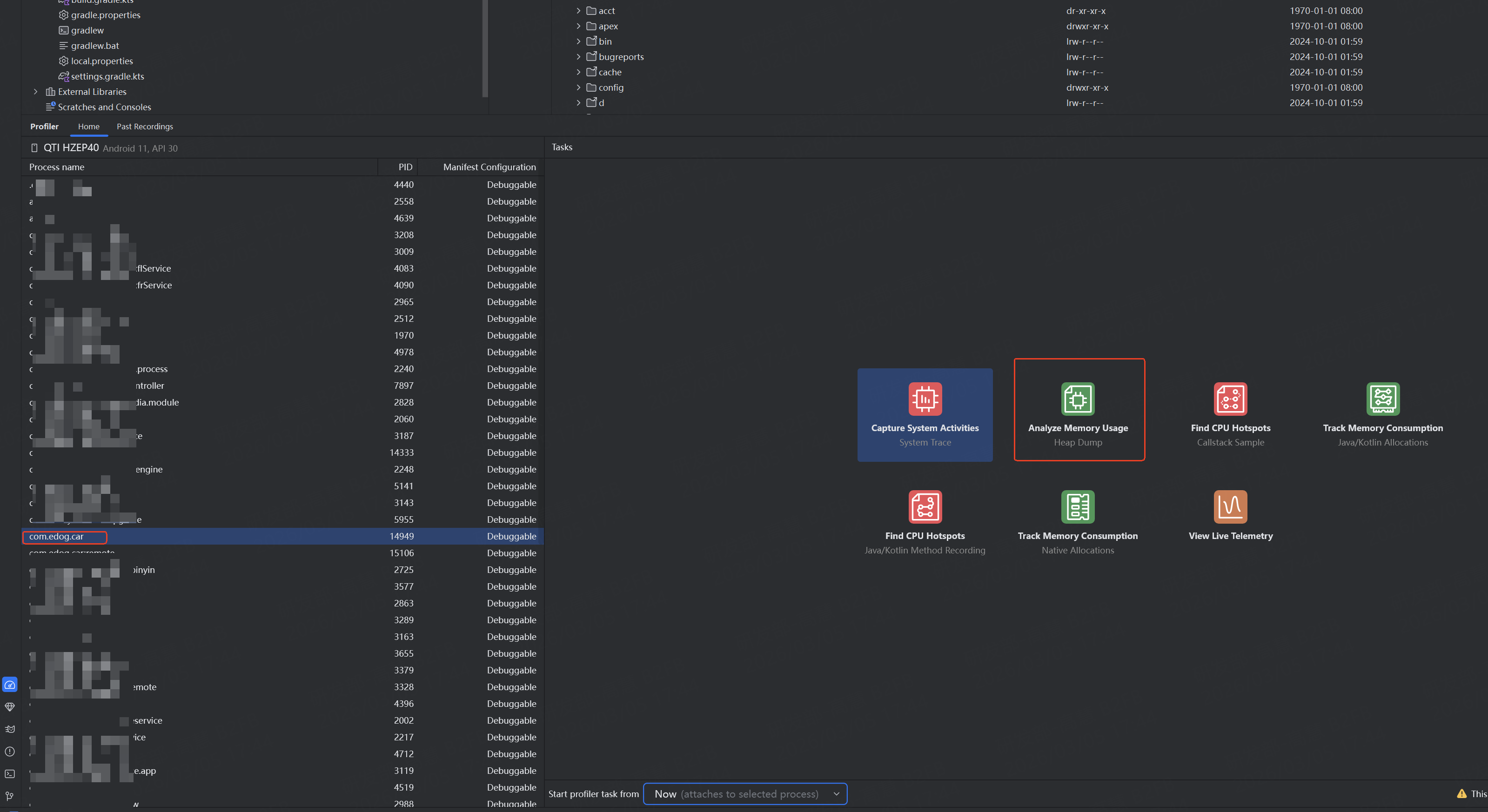
Task: Click the project tree vertical scrollbar
Action: [485, 48]
